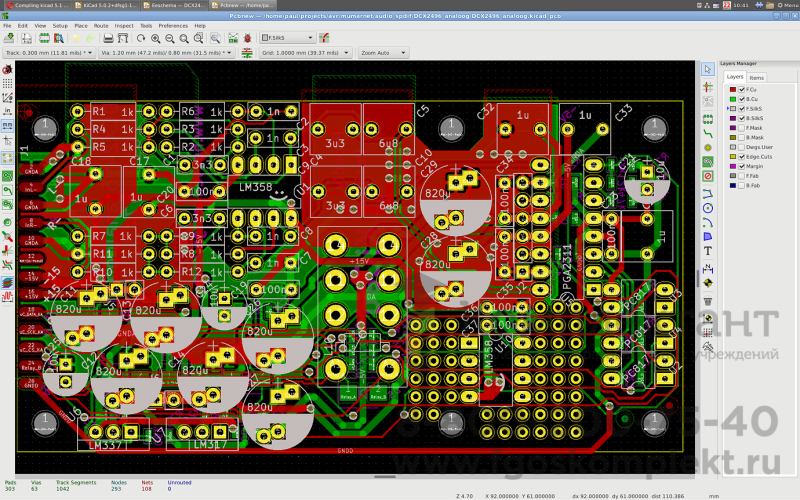Toggle F.Cu layer visibility checkbox
Screen dimensions: 800x500
[742, 89]
